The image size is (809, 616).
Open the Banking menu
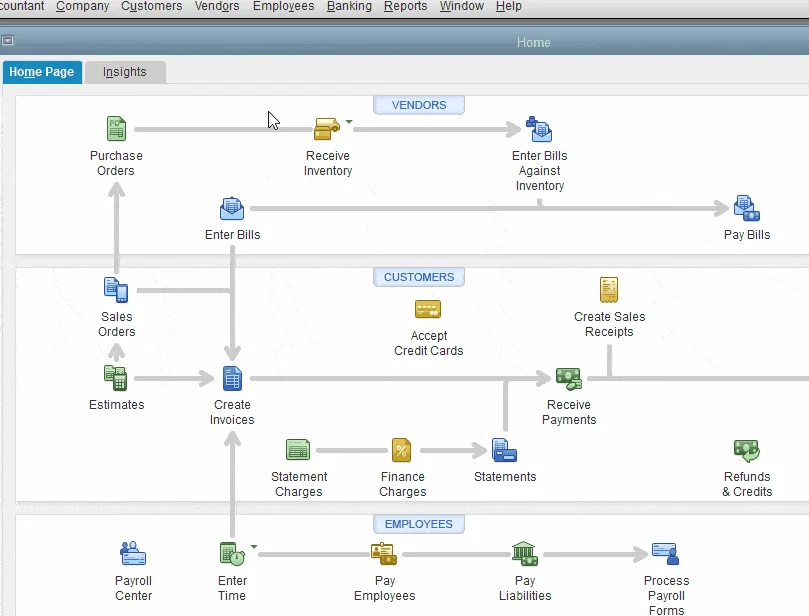(x=349, y=6)
